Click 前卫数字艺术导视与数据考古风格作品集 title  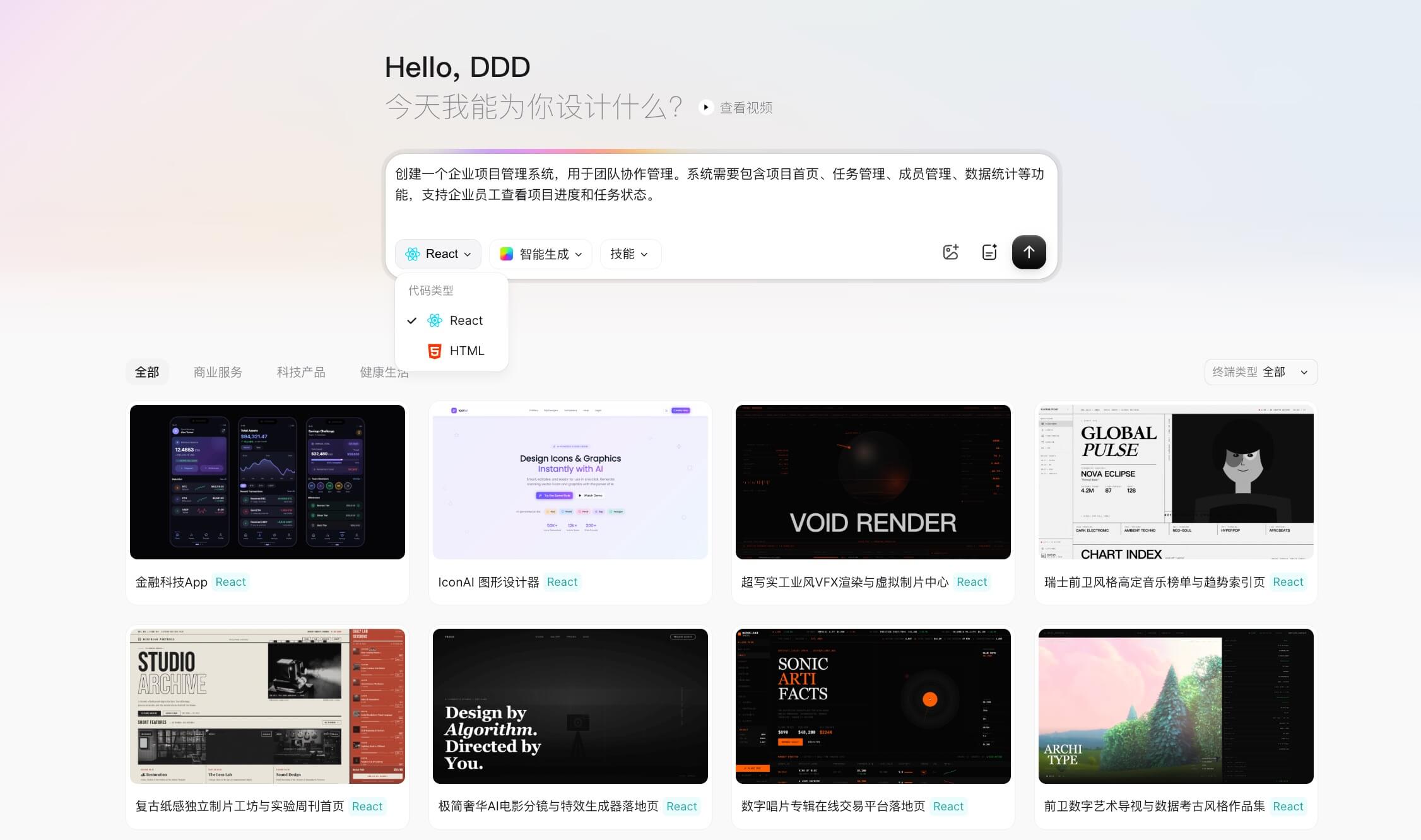click(1155, 806)
